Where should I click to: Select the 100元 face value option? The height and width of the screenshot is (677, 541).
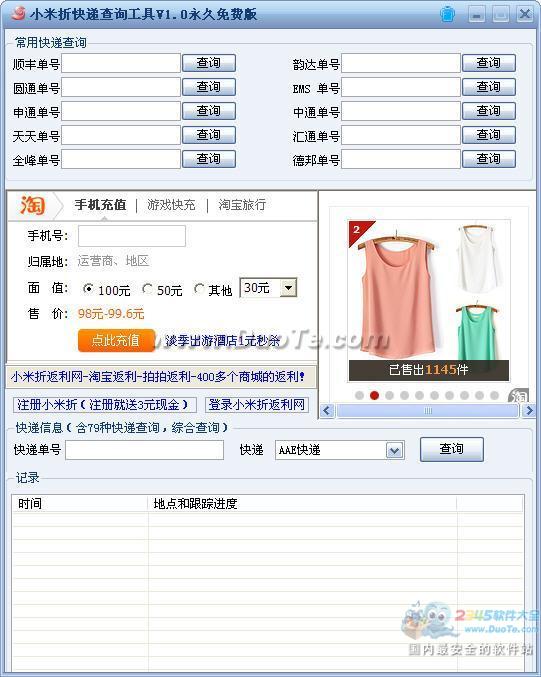88,288
